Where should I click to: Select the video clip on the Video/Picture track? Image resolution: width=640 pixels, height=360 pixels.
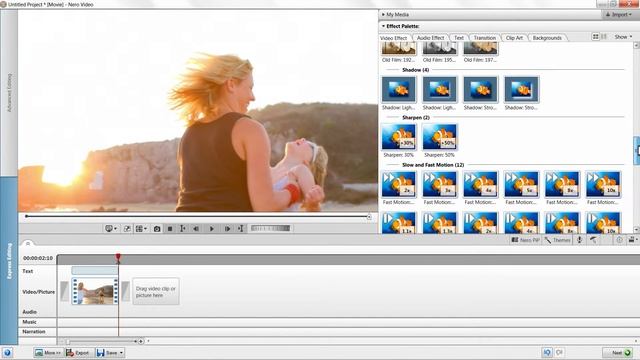click(95, 291)
